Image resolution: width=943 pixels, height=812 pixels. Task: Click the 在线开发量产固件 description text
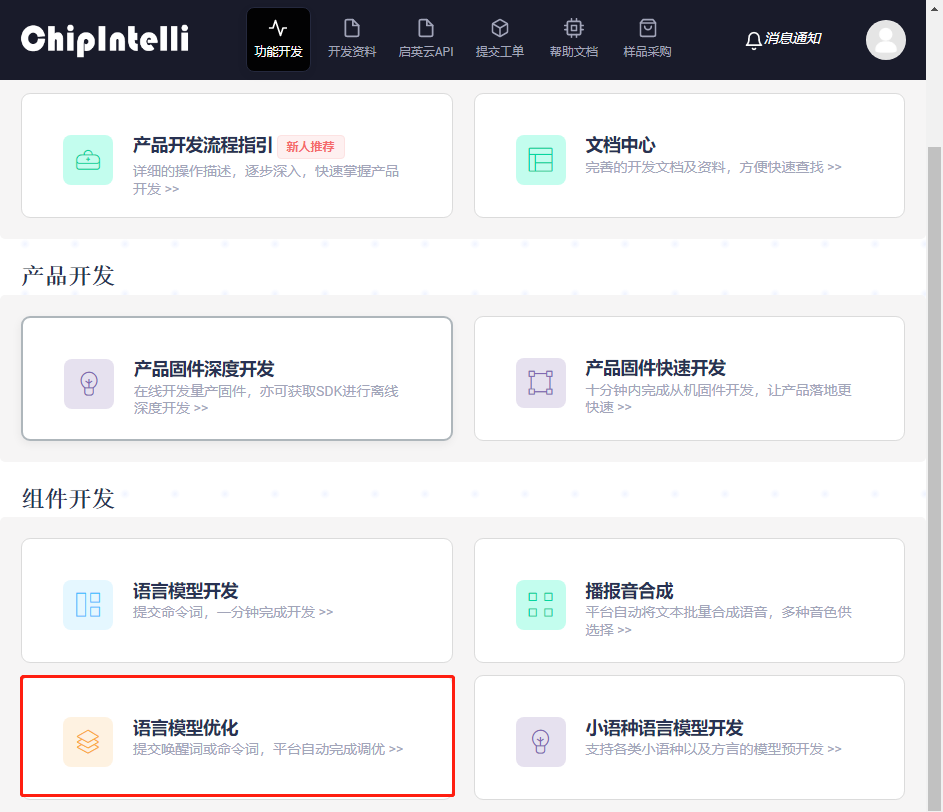pyautogui.click(x=266, y=399)
